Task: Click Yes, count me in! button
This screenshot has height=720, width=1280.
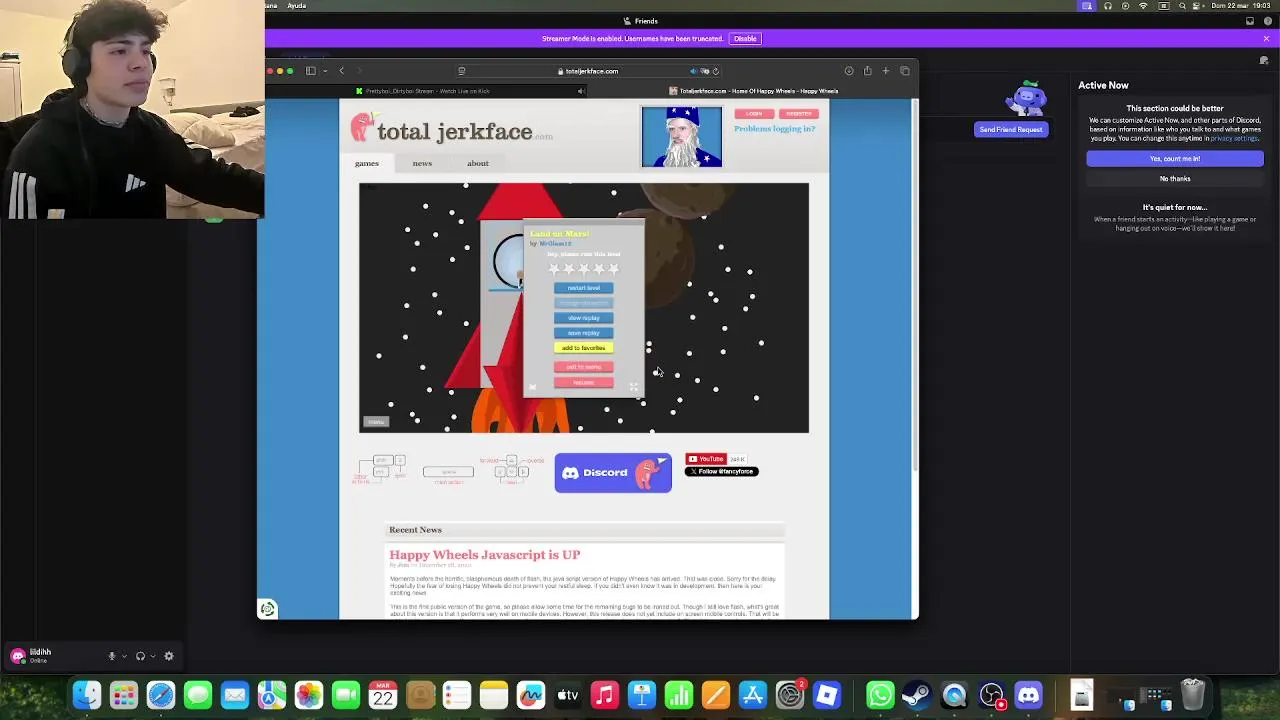Action: (x=1175, y=158)
